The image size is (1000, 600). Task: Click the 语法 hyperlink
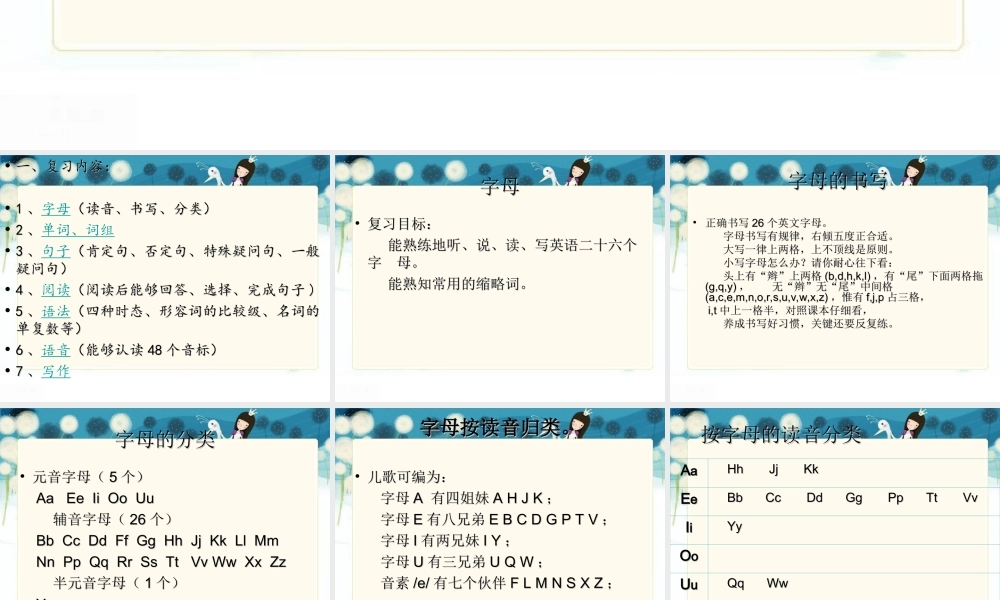tap(55, 310)
